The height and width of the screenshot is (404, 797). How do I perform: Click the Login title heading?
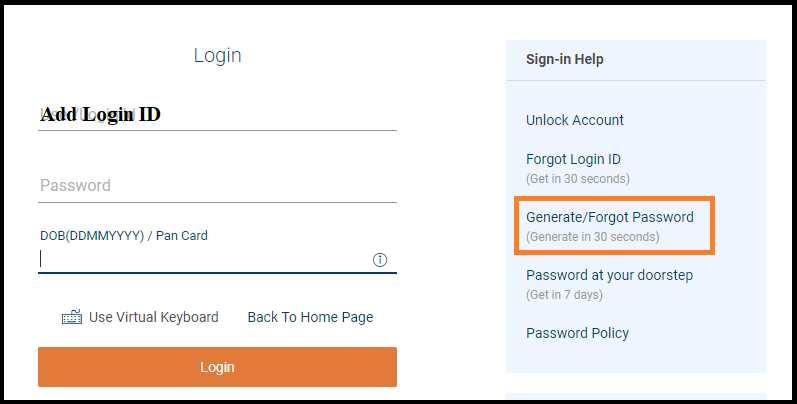[x=217, y=56]
